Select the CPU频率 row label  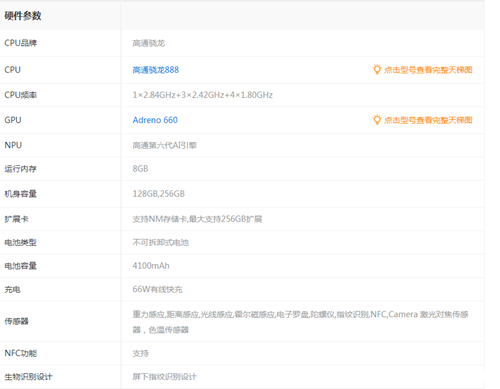click(x=21, y=95)
